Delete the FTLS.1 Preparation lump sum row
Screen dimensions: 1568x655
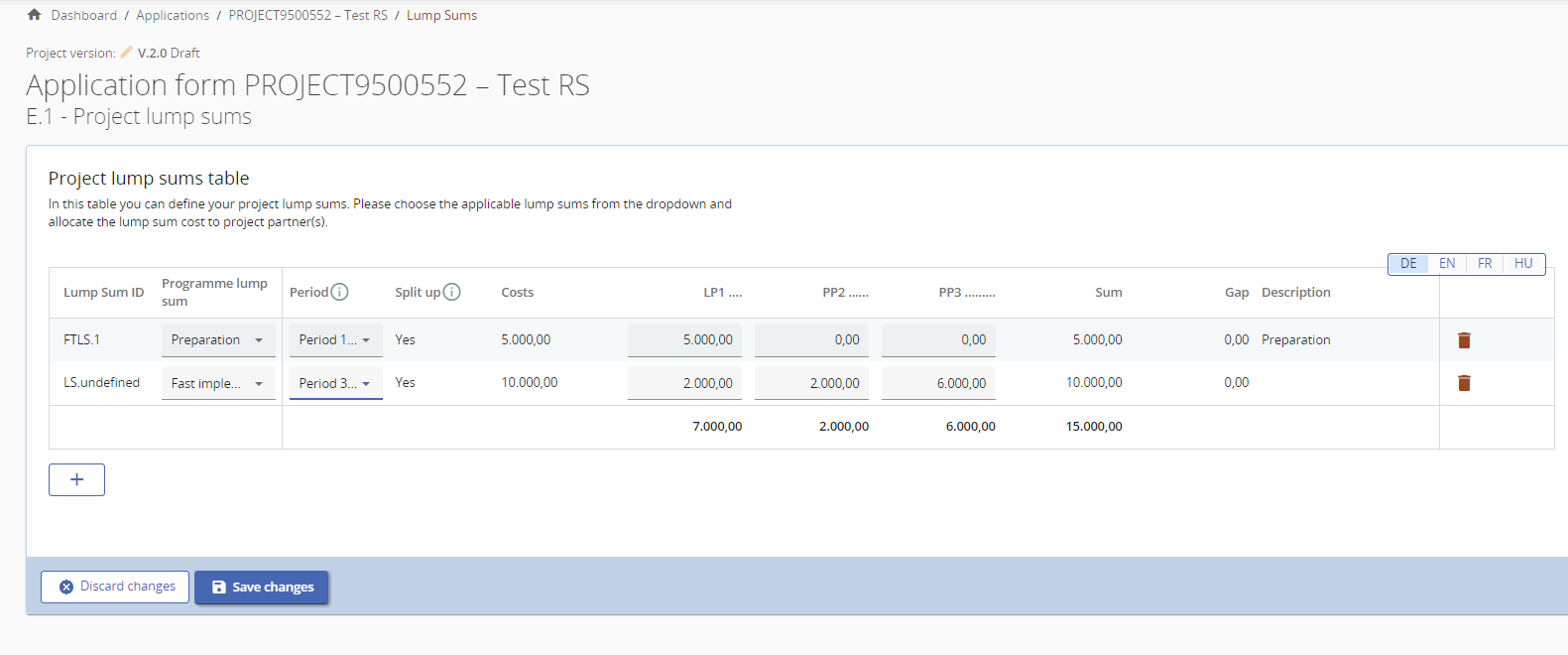(x=1464, y=340)
